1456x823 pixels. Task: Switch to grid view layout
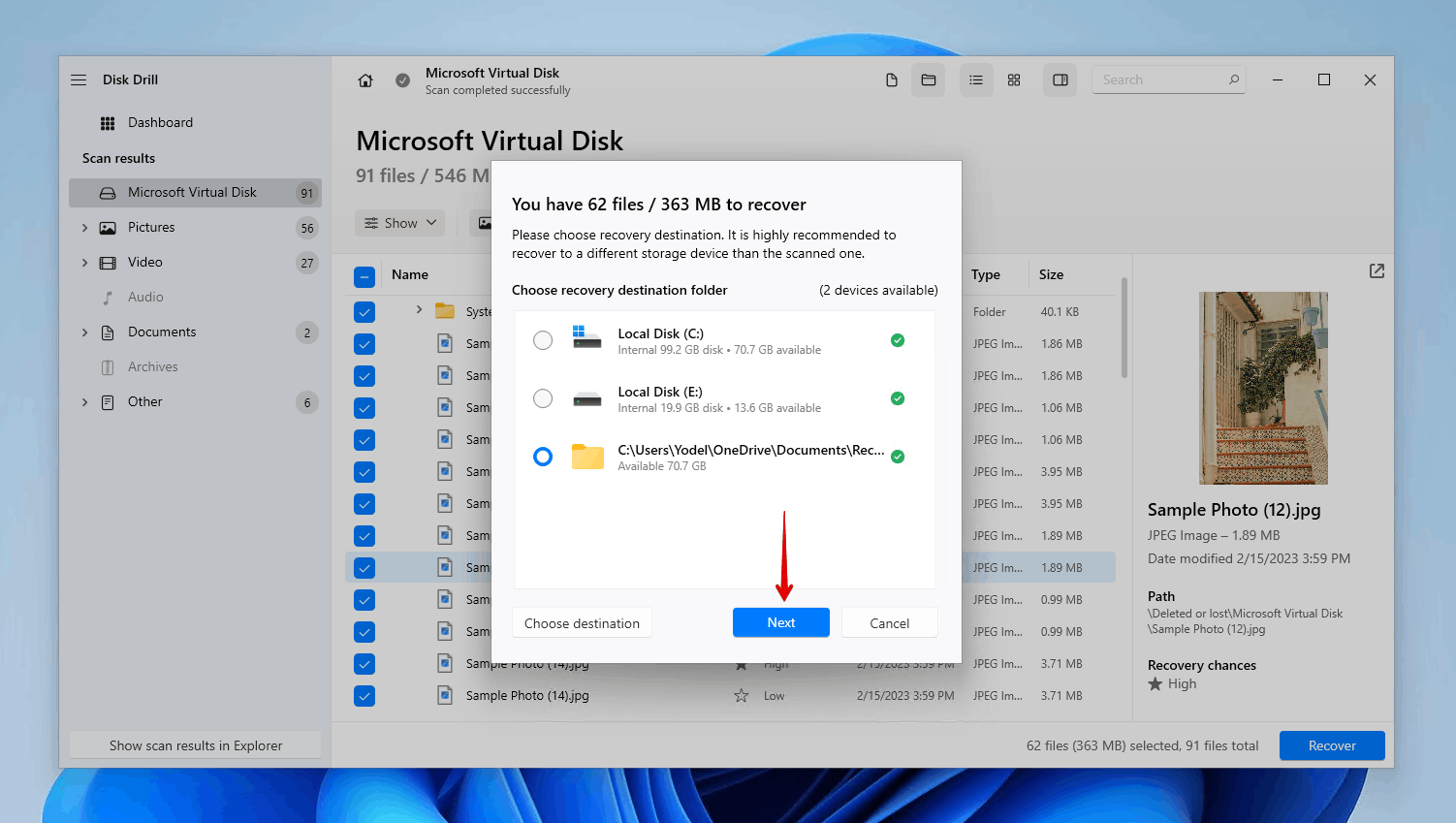point(1014,79)
